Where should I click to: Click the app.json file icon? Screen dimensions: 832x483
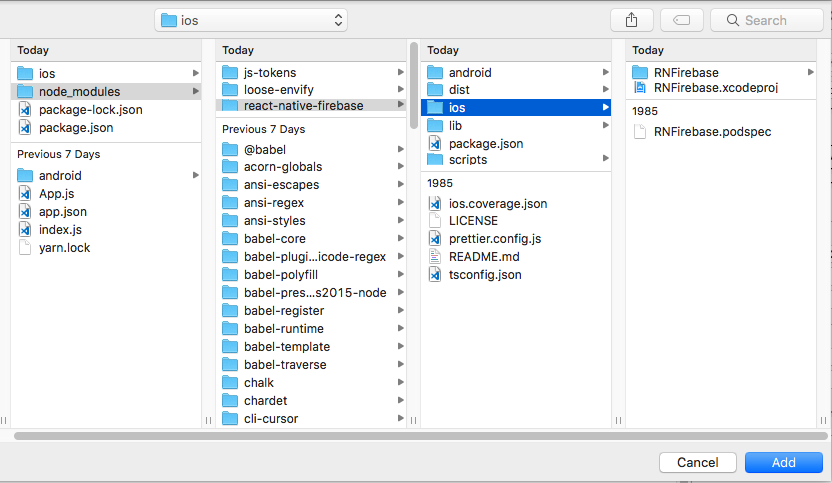click(x=25, y=211)
